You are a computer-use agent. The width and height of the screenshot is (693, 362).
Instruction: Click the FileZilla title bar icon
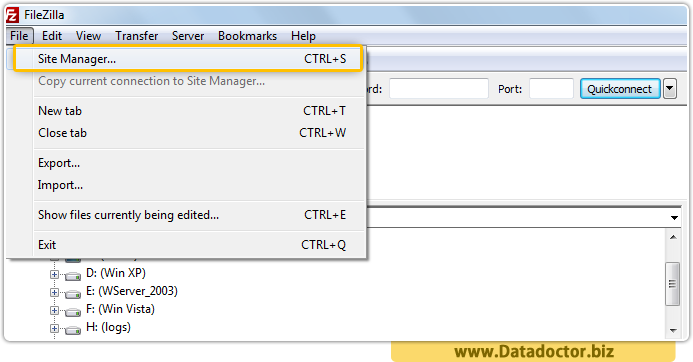12,15
